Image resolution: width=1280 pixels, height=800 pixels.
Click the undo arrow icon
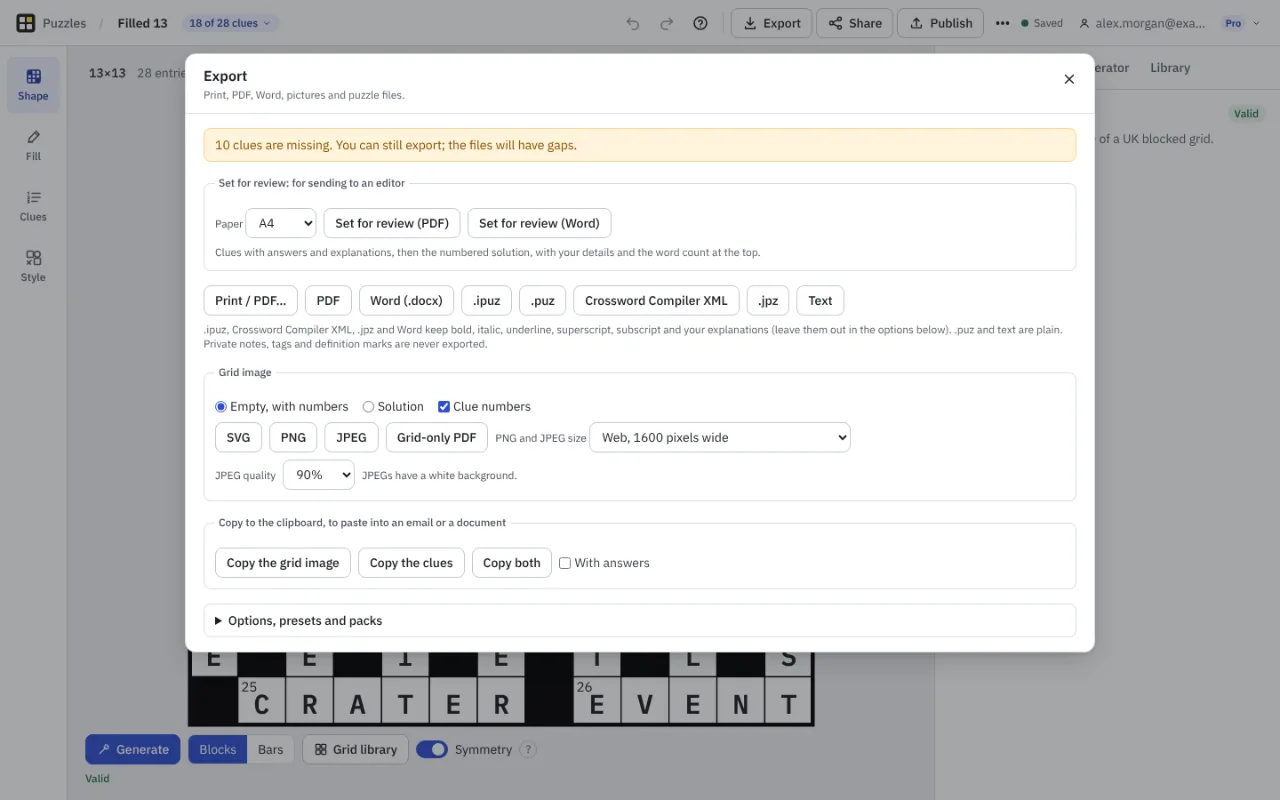pyautogui.click(x=633, y=23)
